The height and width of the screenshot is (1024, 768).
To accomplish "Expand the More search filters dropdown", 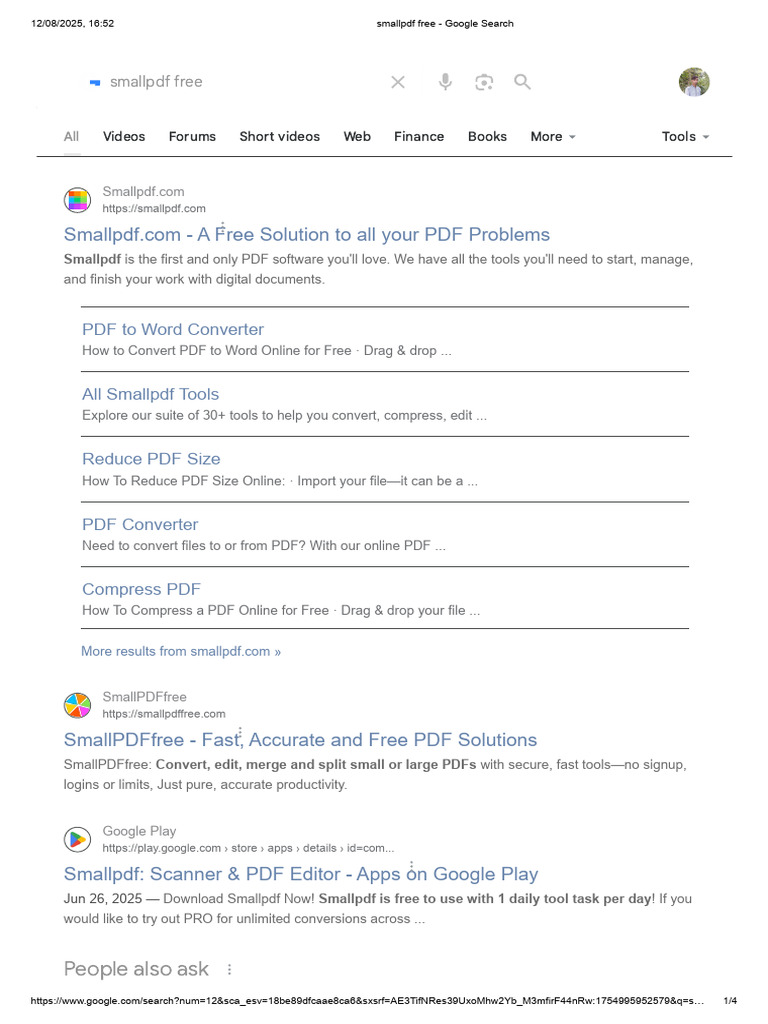I will 552,137.
